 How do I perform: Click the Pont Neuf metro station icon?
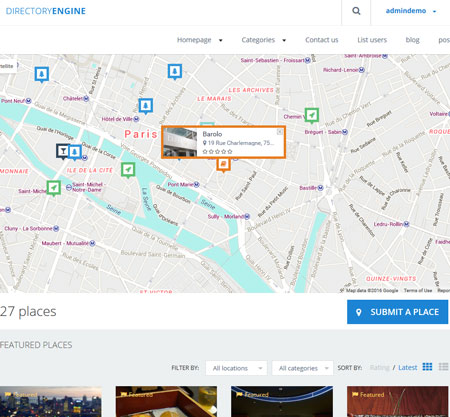(29, 101)
